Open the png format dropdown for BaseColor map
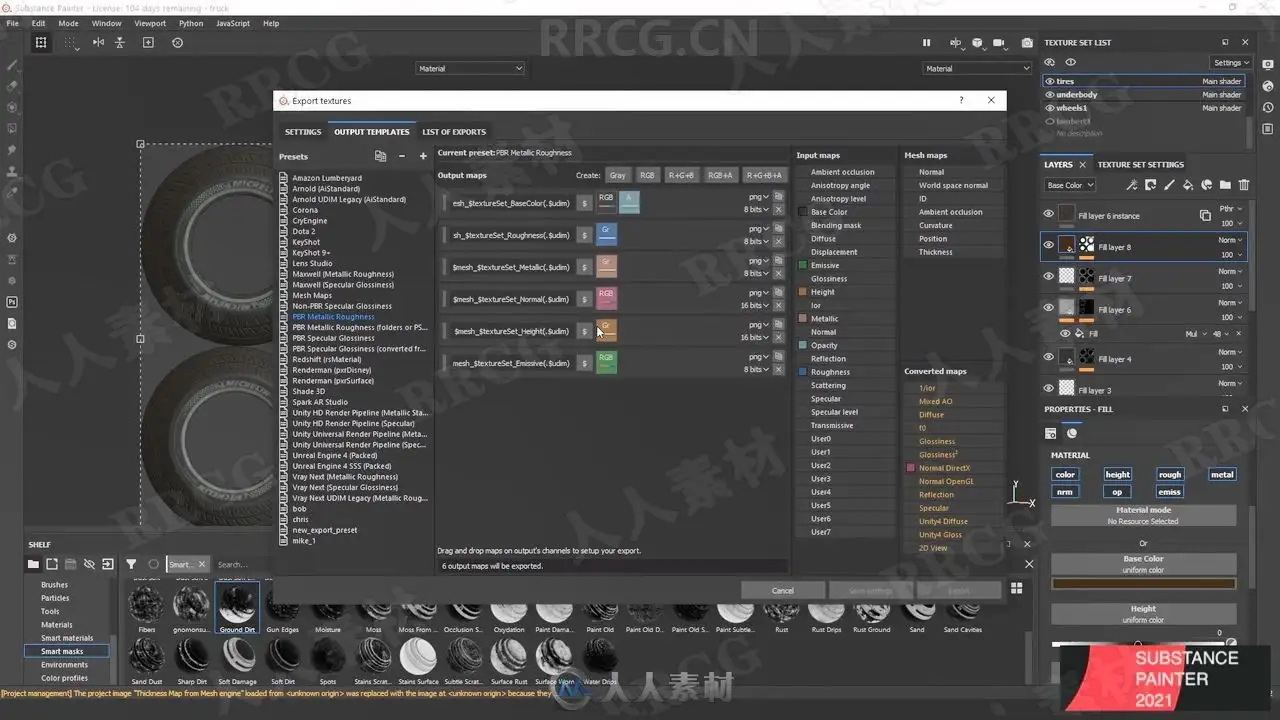The width and height of the screenshot is (1280, 720). coord(759,197)
